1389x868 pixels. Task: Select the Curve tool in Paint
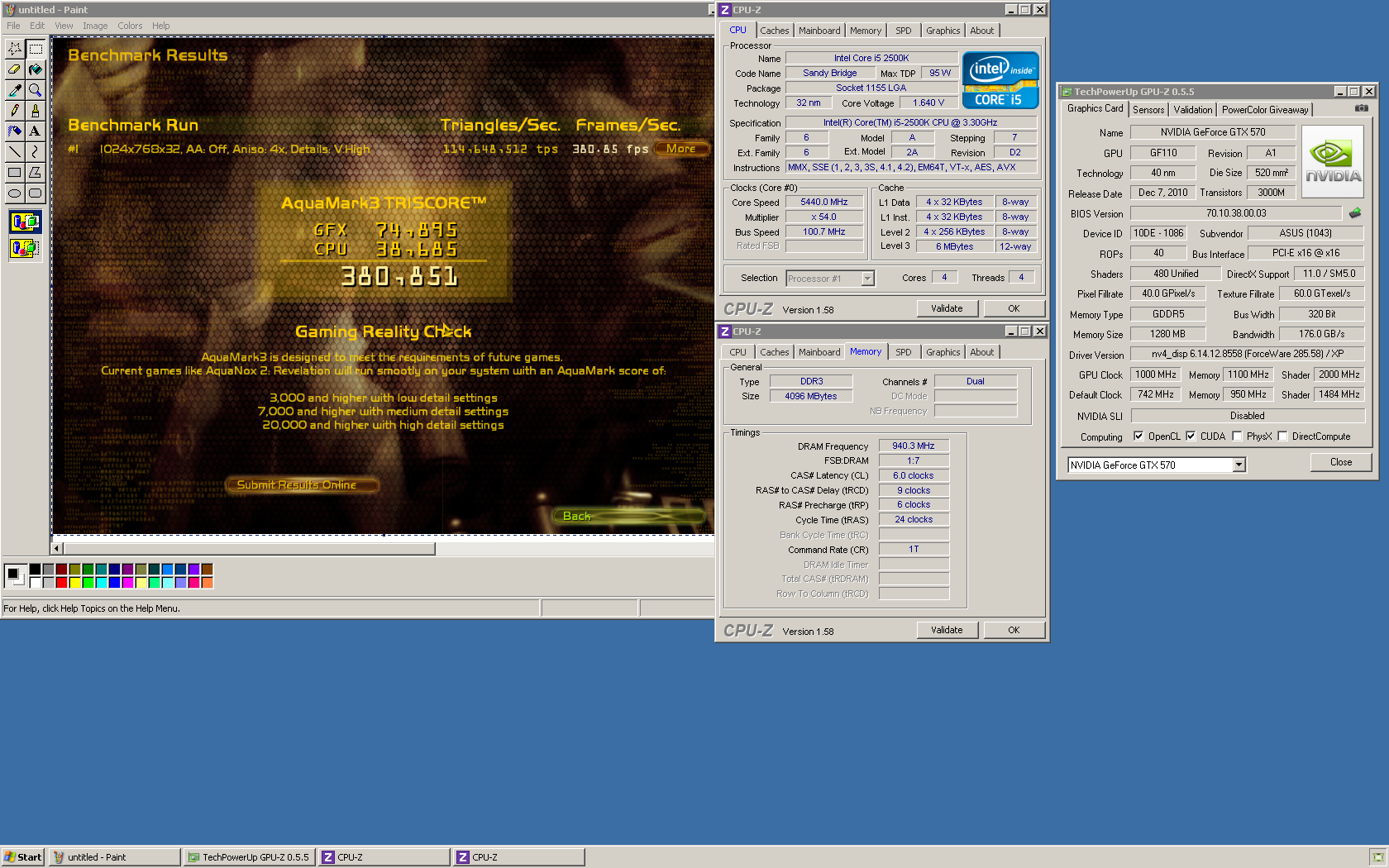click(x=36, y=152)
